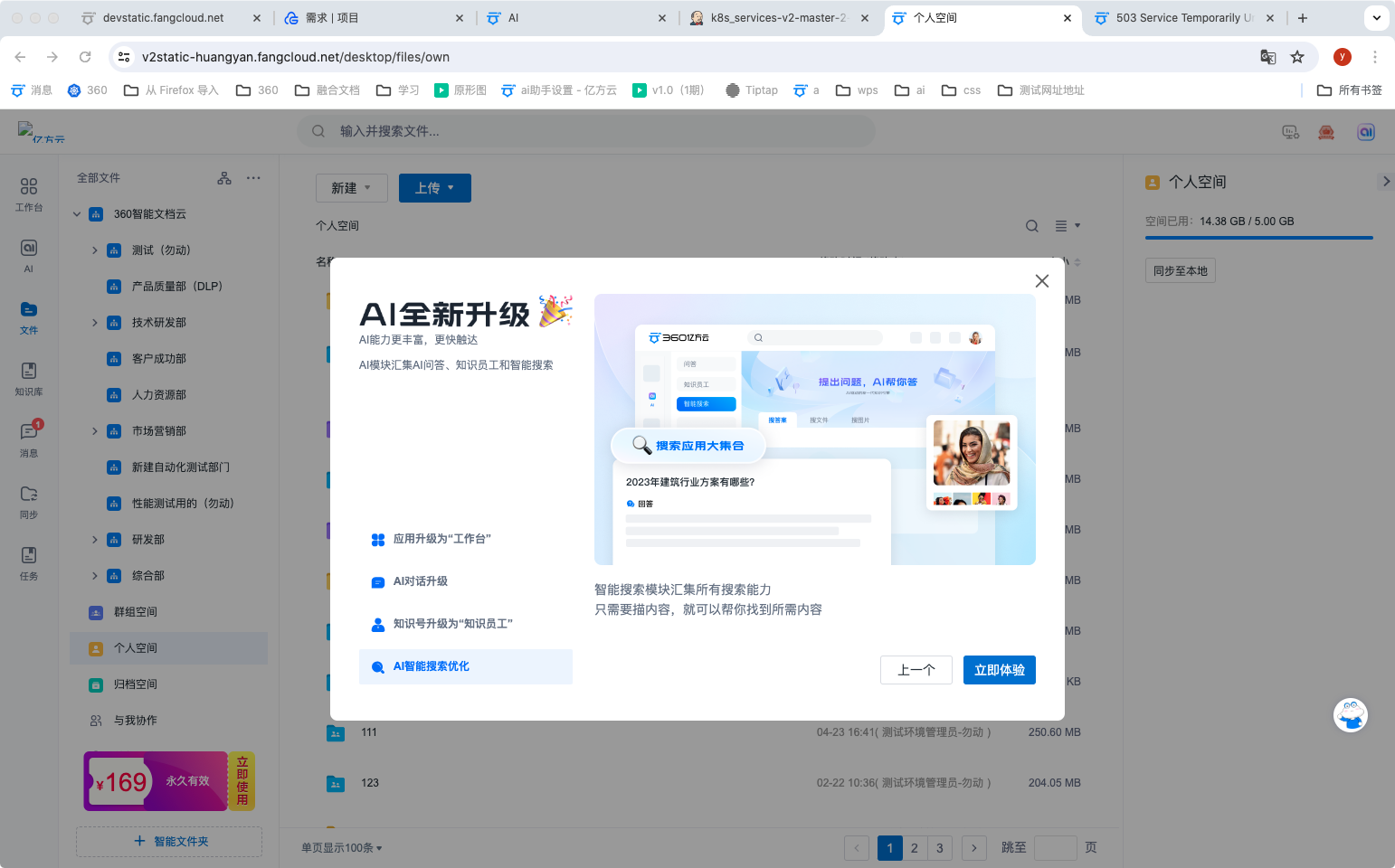
Task: Open the folder named 123
Action: coord(370,783)
